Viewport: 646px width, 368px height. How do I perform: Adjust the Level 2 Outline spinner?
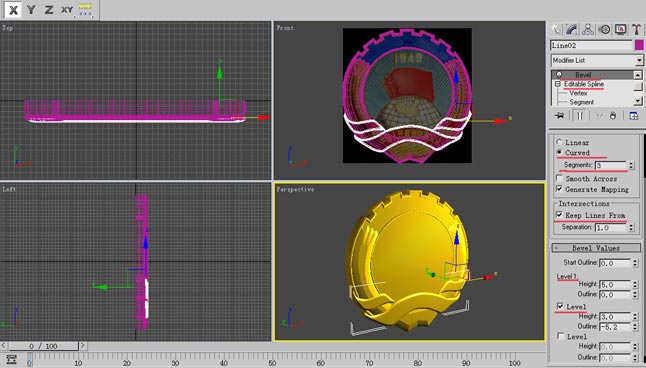point(635,327)
